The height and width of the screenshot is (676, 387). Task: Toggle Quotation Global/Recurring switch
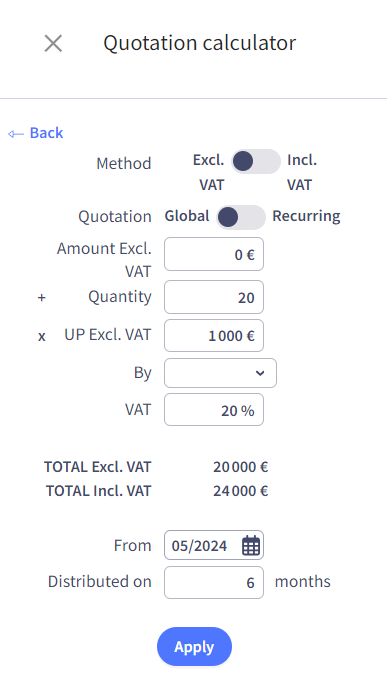coord(241,217)
